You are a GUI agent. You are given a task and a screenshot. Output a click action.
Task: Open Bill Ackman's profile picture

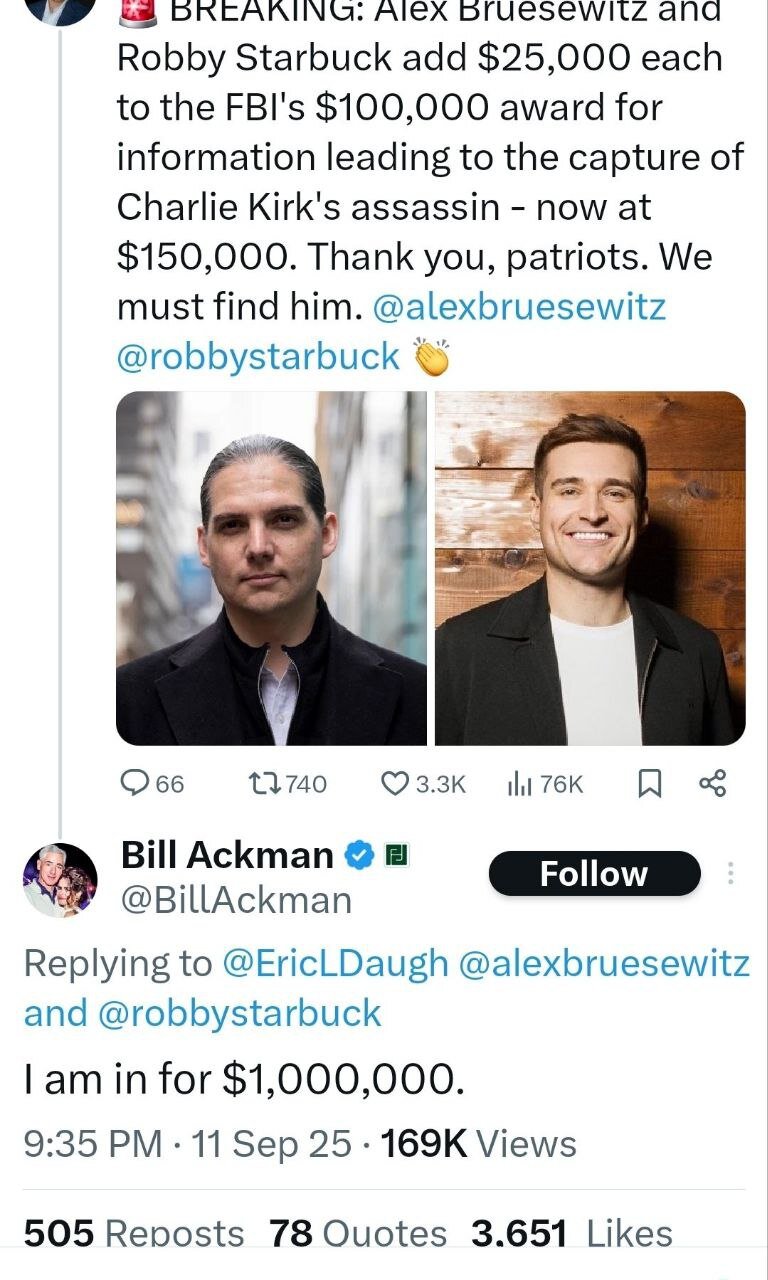(x=60, y=879)
